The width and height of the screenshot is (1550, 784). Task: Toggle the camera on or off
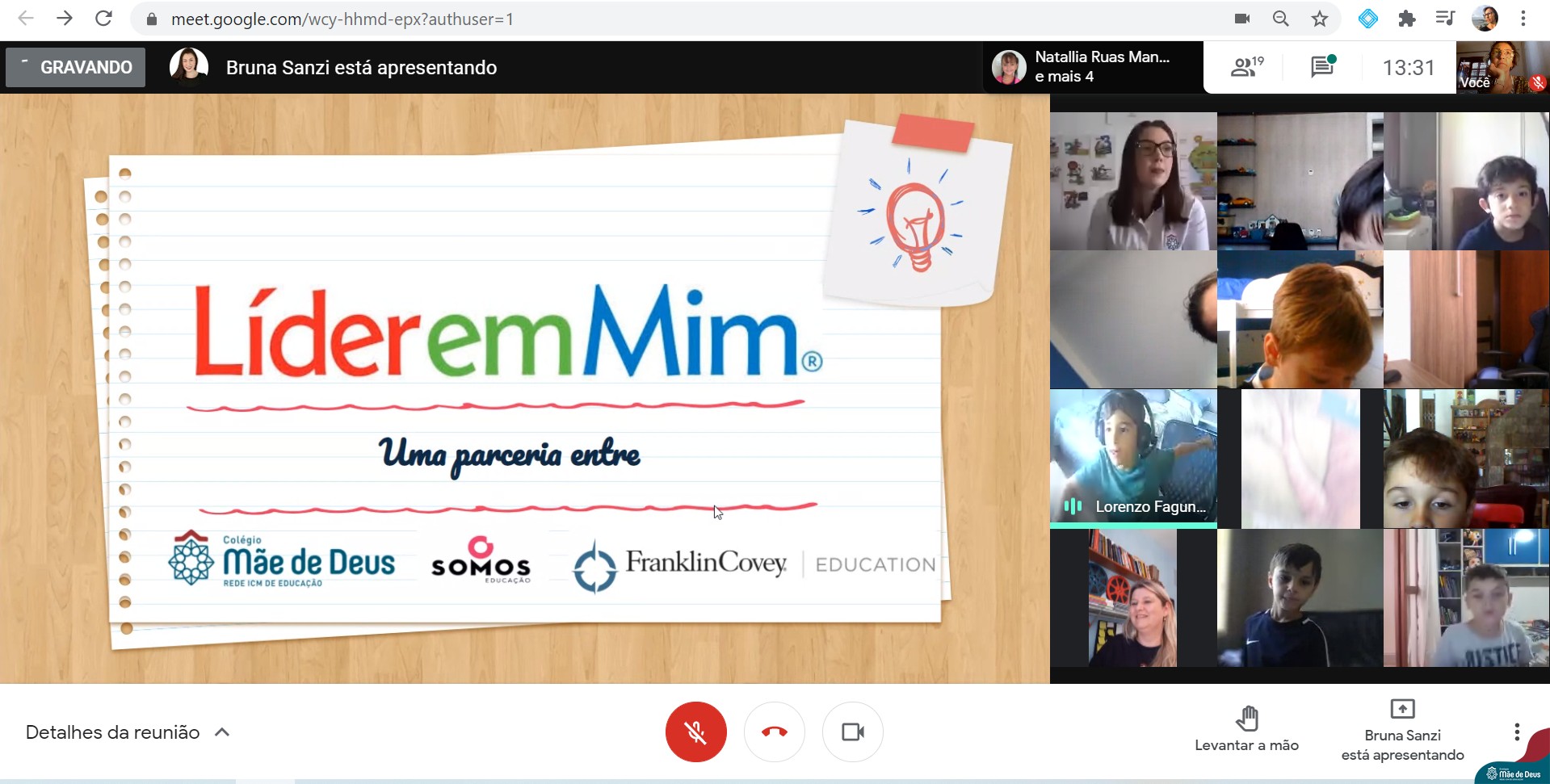click(x=852, y=732)
